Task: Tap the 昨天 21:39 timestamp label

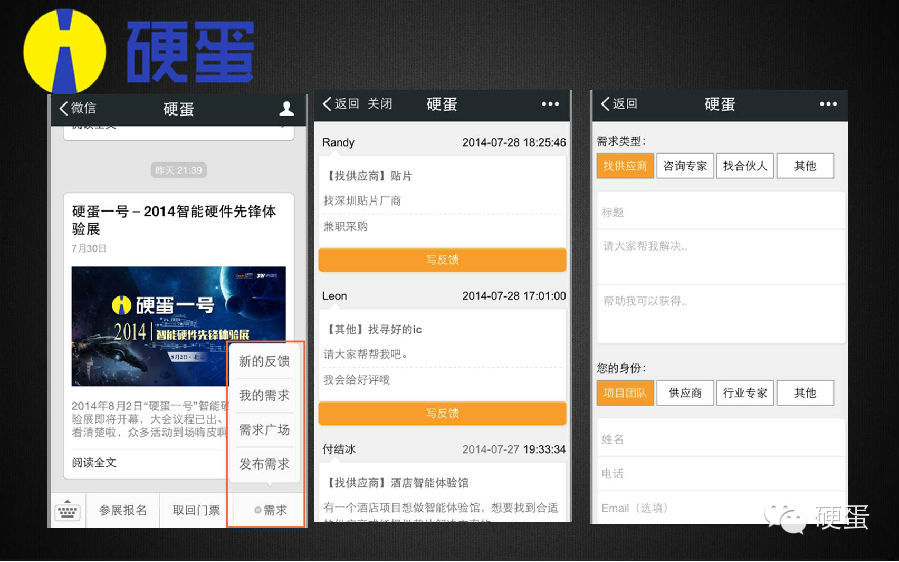Action: tap(179, 170)
